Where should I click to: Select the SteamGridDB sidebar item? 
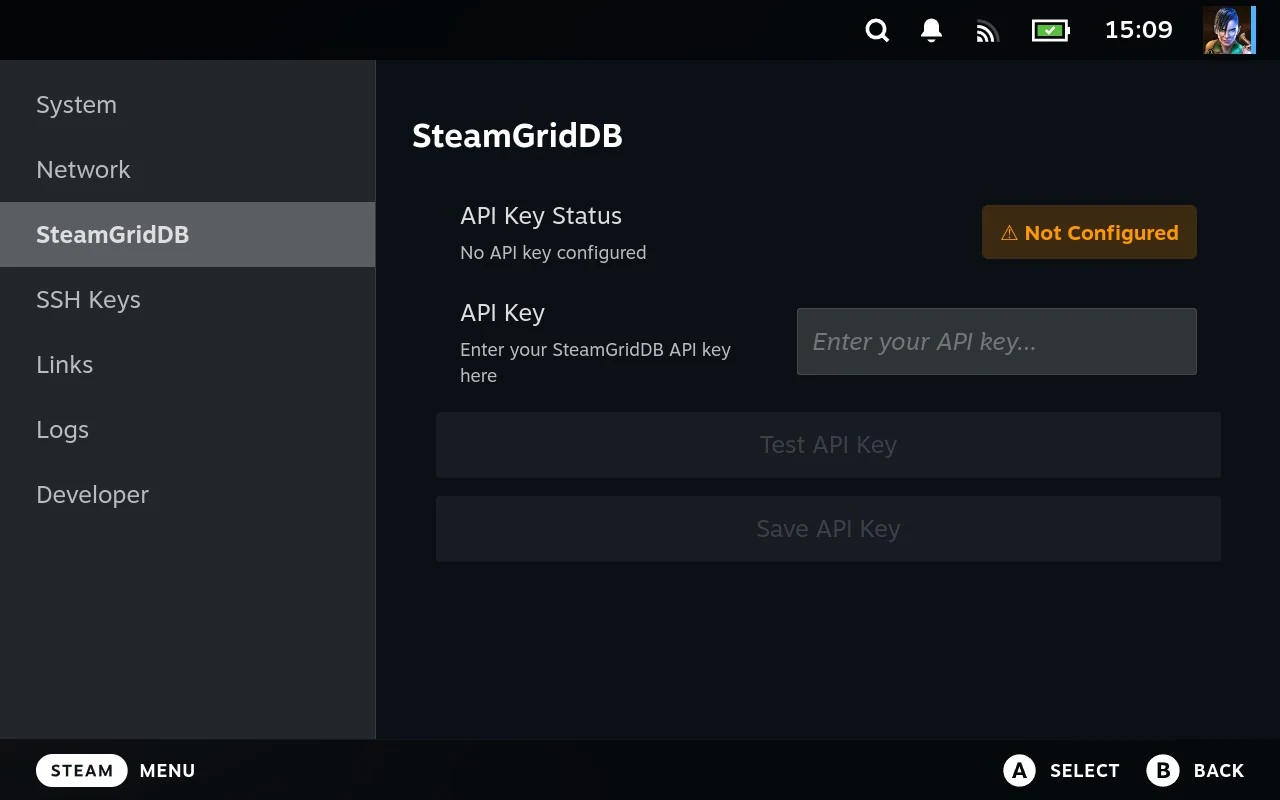[x=188, y=235]
